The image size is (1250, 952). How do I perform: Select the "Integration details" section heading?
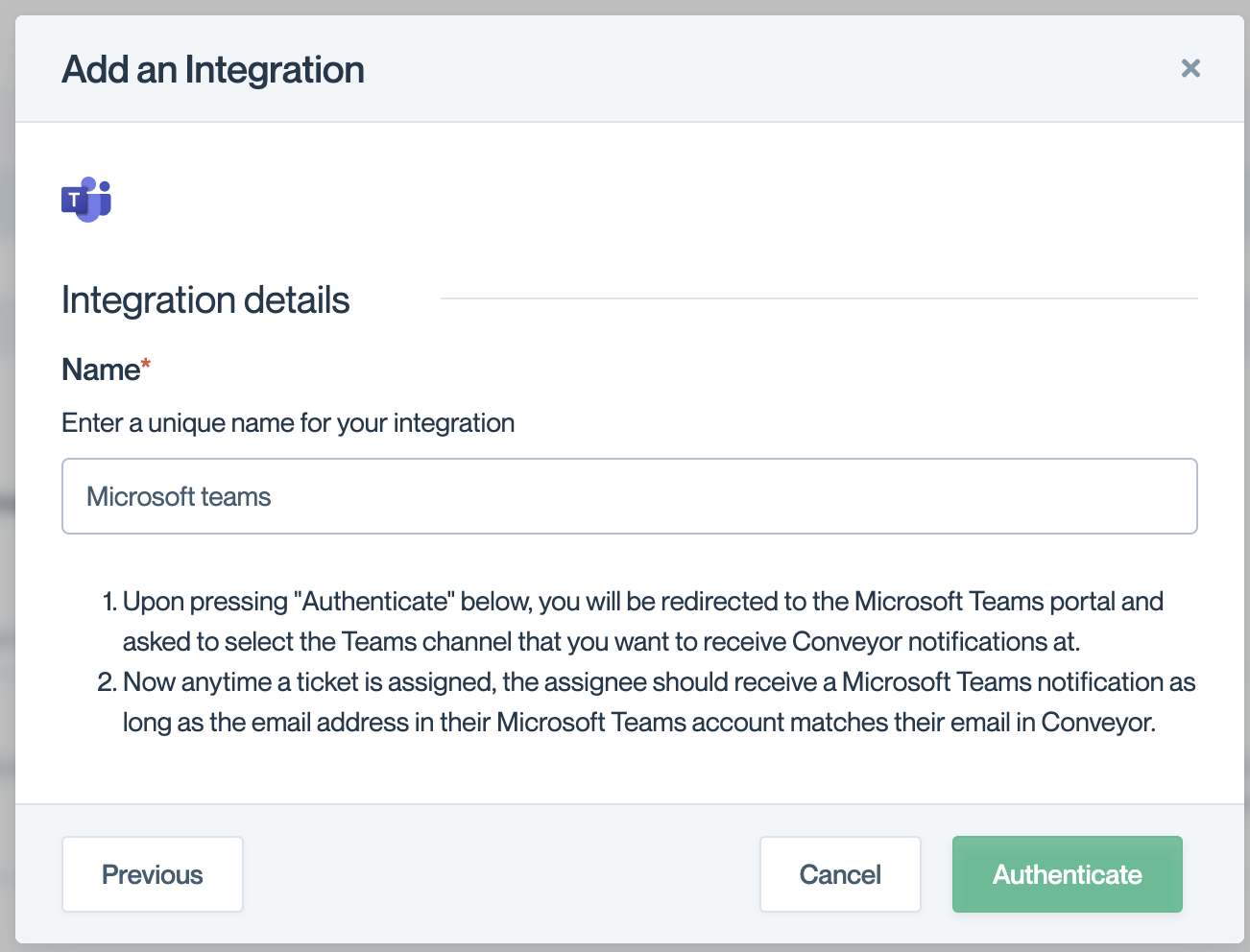point(205,300)
